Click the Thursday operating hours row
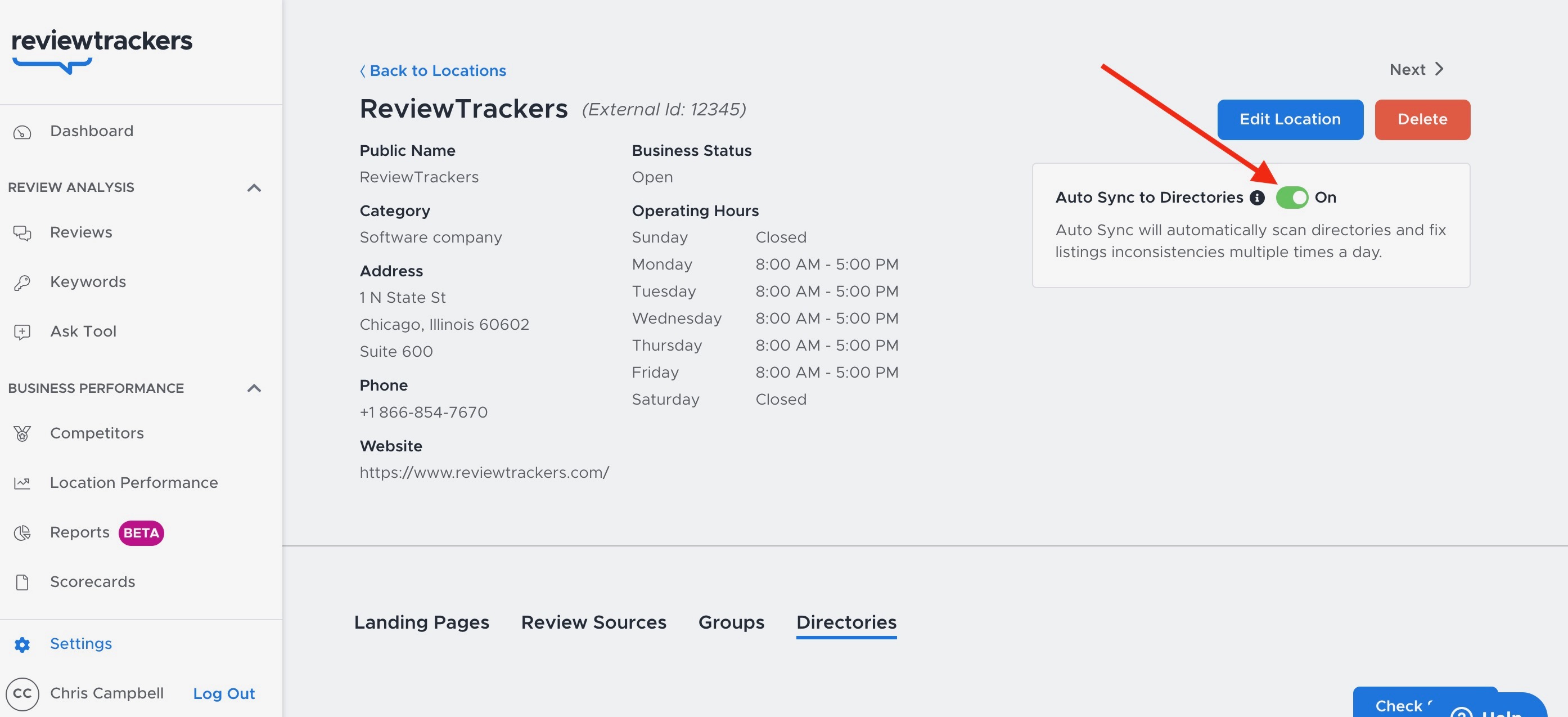Viewport: 1568px width, 717px height. coord(765,346)
